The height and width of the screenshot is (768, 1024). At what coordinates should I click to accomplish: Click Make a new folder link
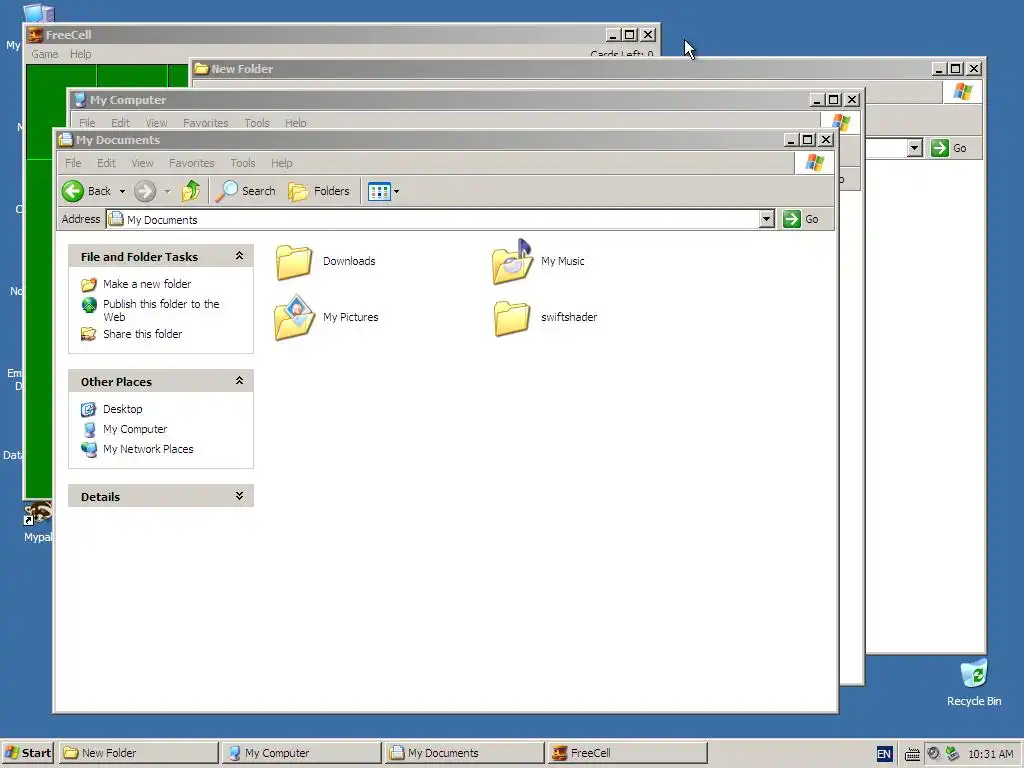pos(147,284)
